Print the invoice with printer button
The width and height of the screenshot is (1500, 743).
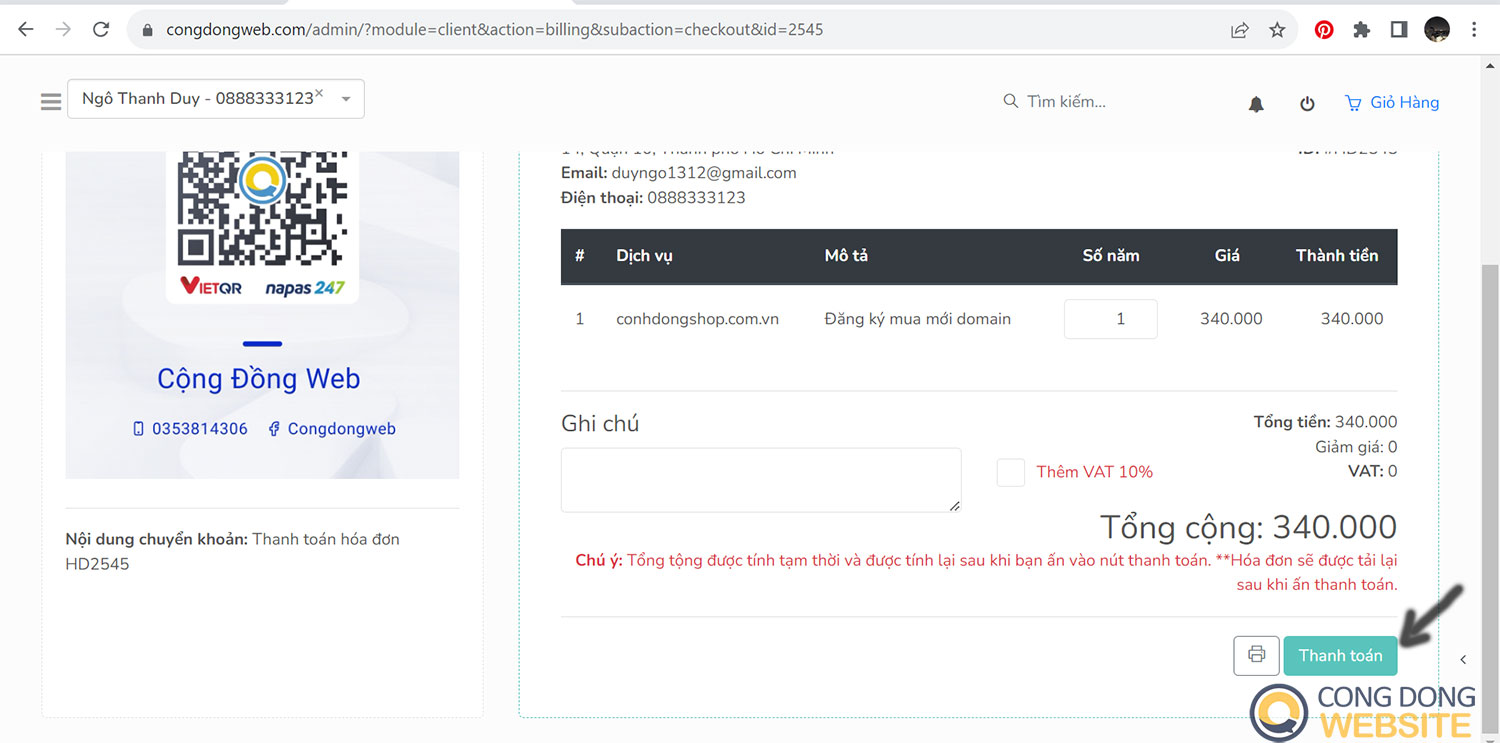click(x=1256, y=655)
